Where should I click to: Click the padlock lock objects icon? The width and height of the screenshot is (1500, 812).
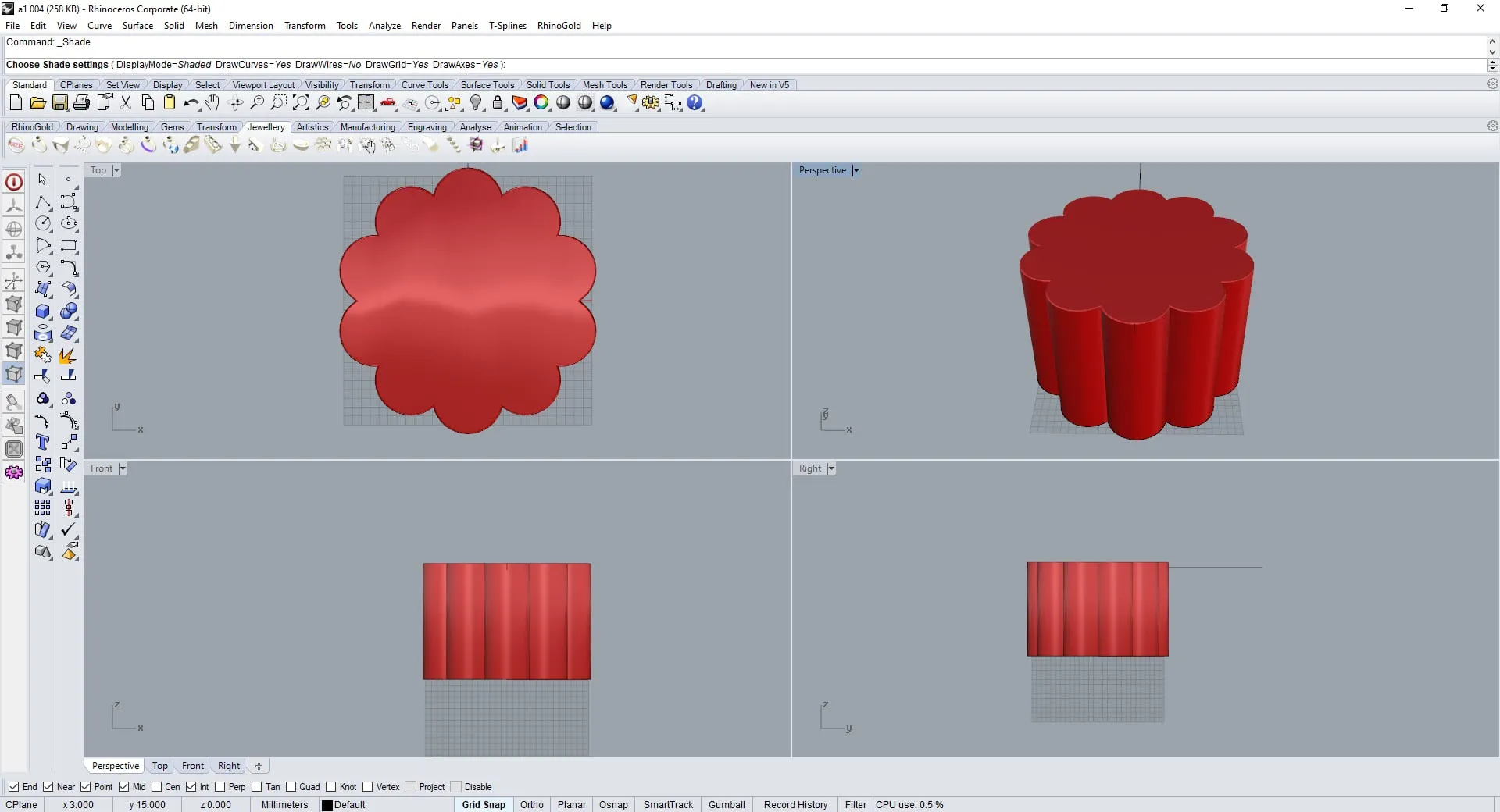498,102
